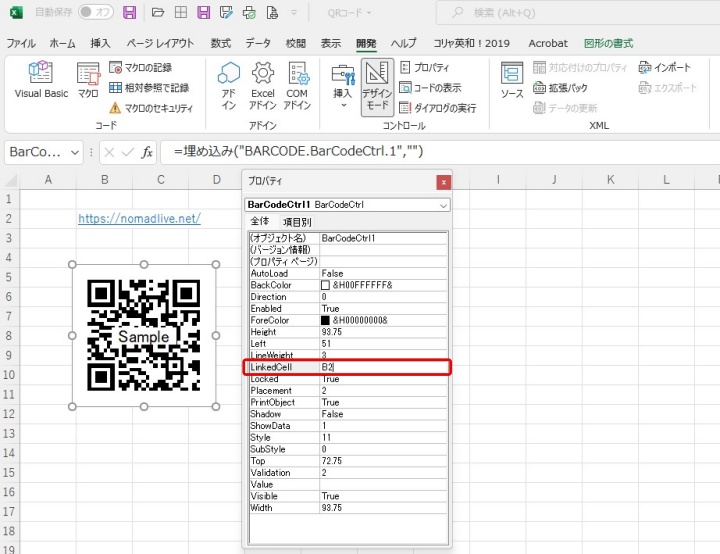
Task: Select the QR code barcode object
Action: coord(144,335)
